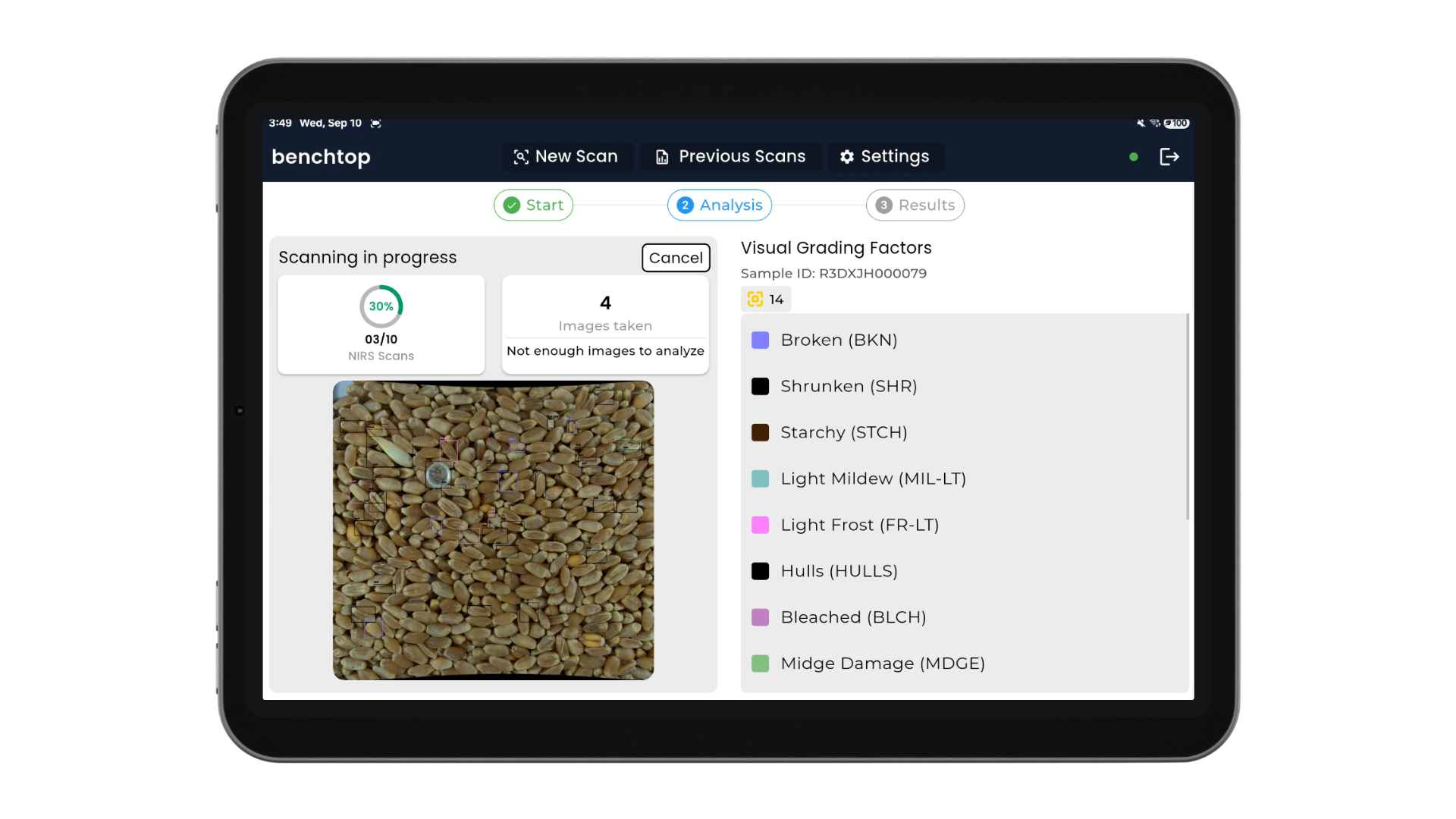Go to the Results step
This screenshot has width=1456, height=819.
coord(915,206)
